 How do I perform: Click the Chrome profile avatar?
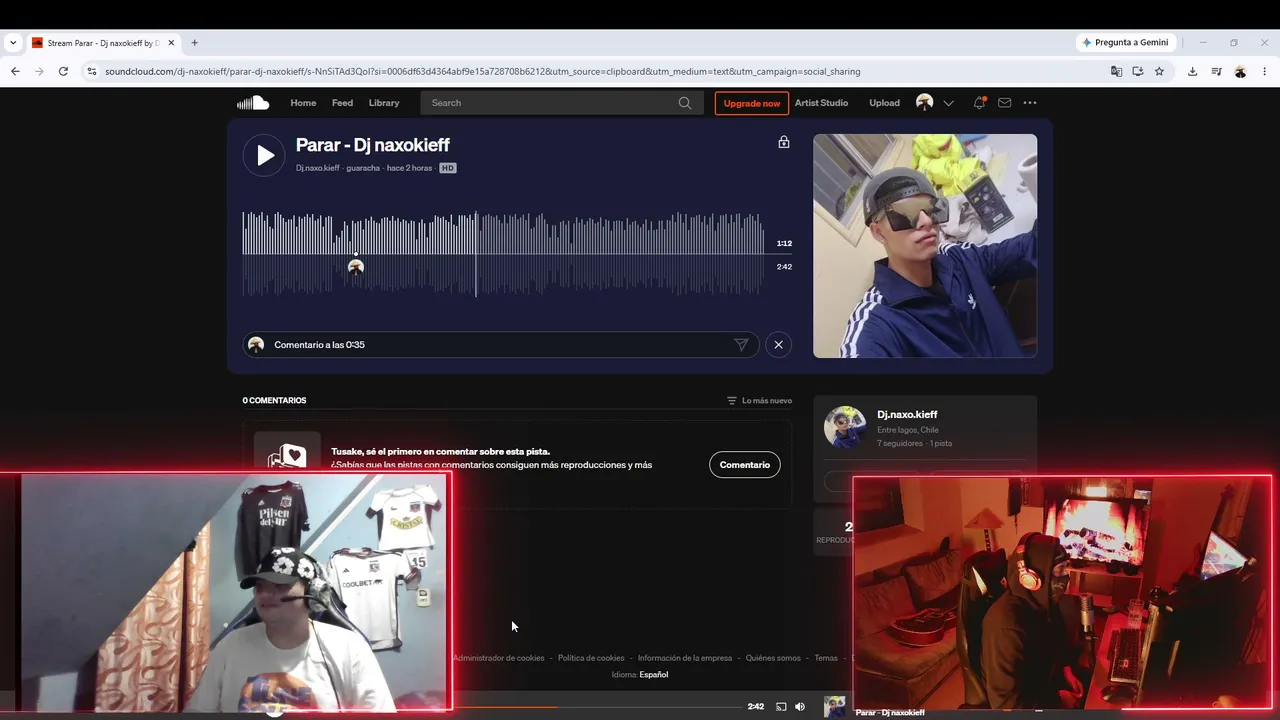click(1240, 71)
